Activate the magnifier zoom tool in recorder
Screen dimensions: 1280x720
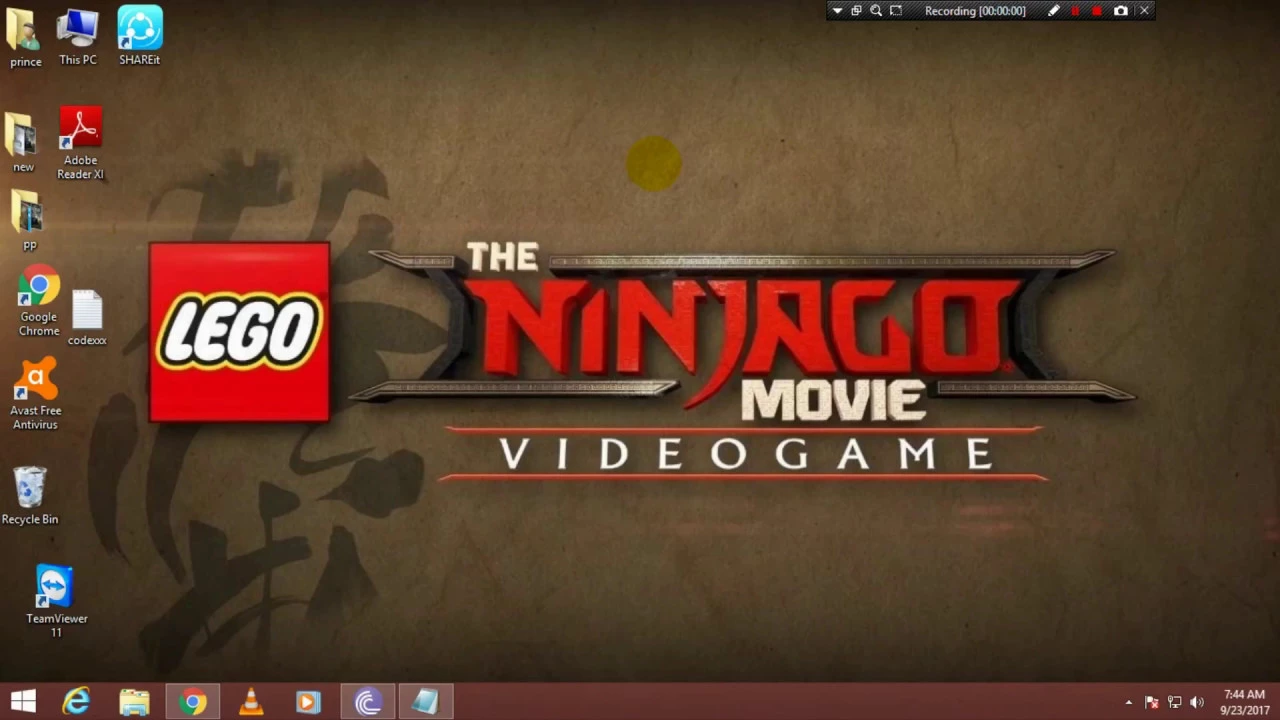pos(876,11)
